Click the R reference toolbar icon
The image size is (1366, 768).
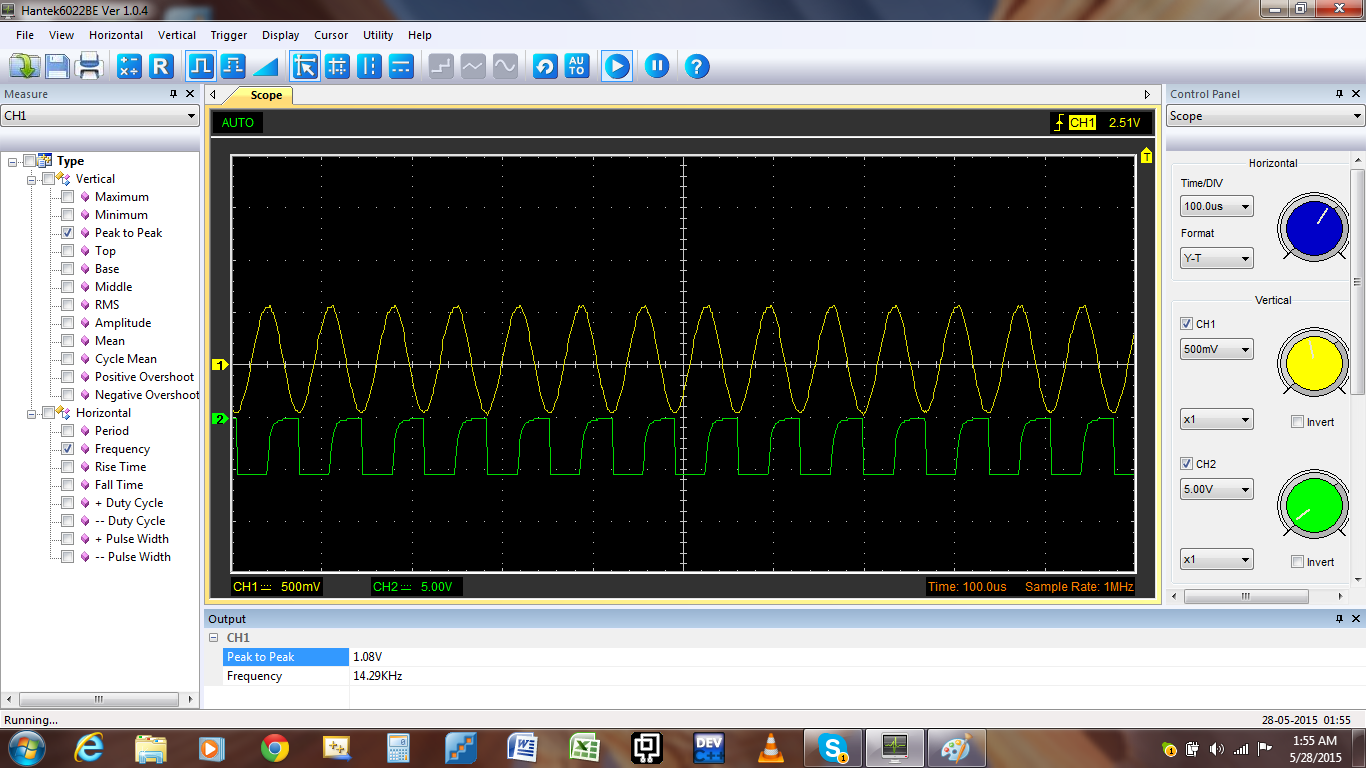click(x=160, y=67)
